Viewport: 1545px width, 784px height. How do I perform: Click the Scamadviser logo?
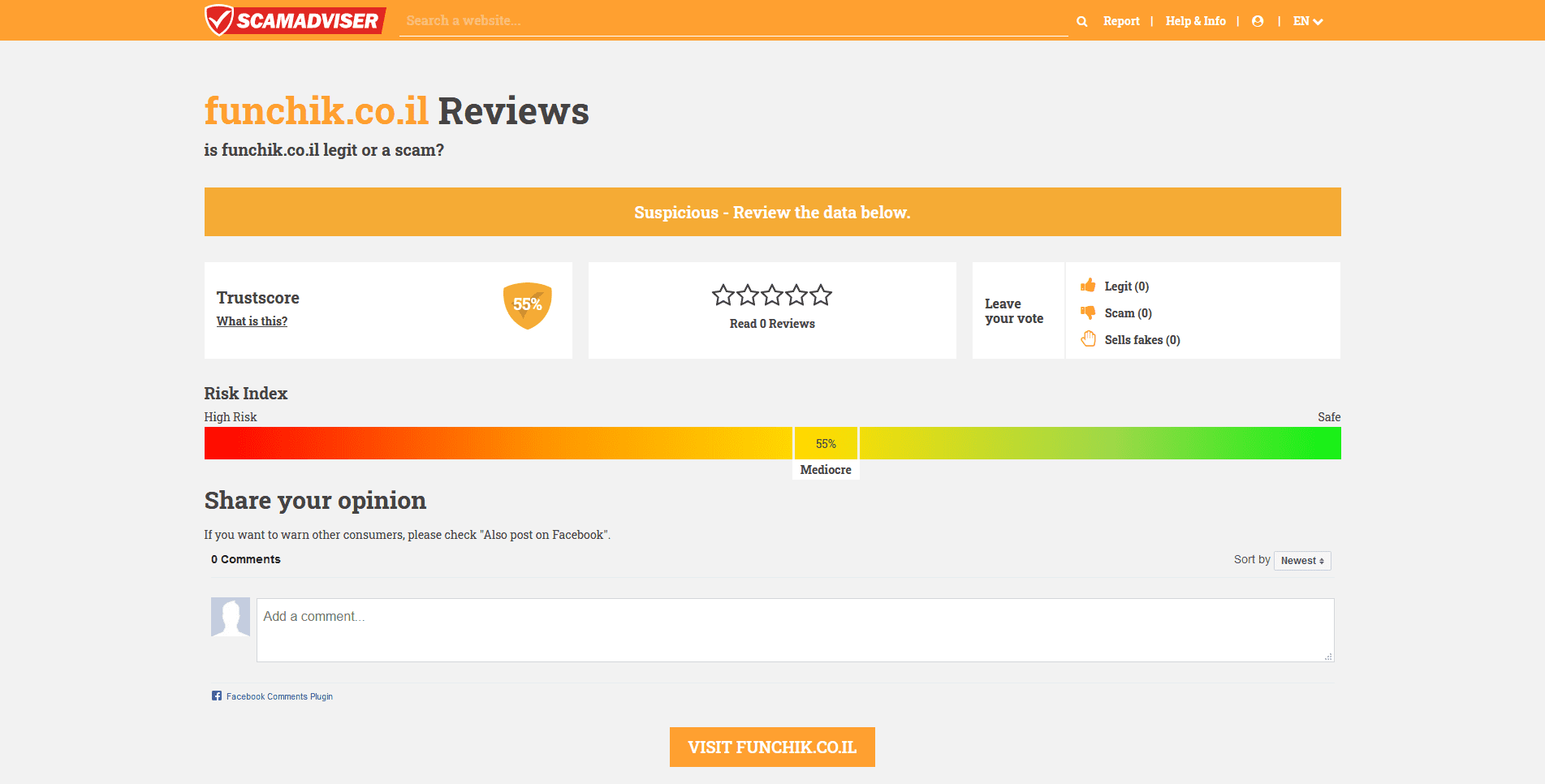(295, 20)
